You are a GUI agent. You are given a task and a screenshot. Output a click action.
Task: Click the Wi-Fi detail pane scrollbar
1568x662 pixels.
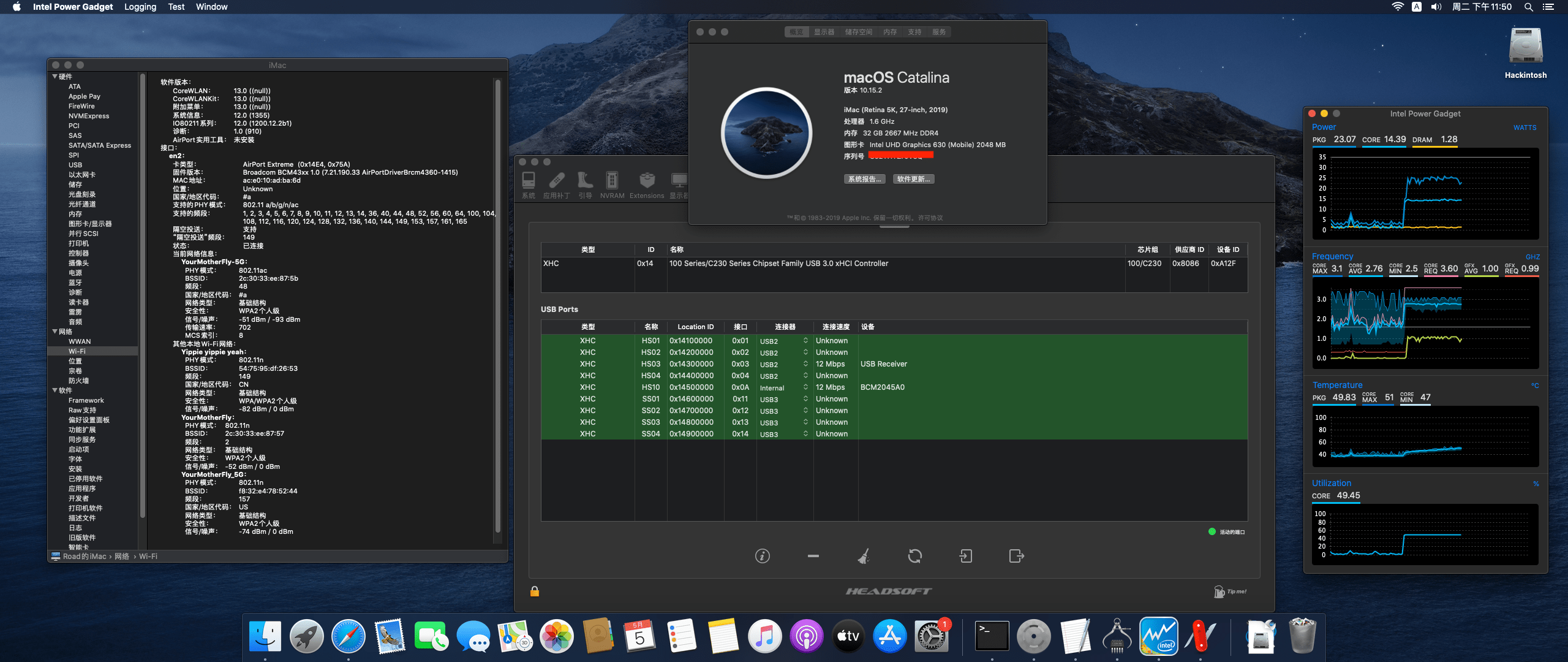498,306
